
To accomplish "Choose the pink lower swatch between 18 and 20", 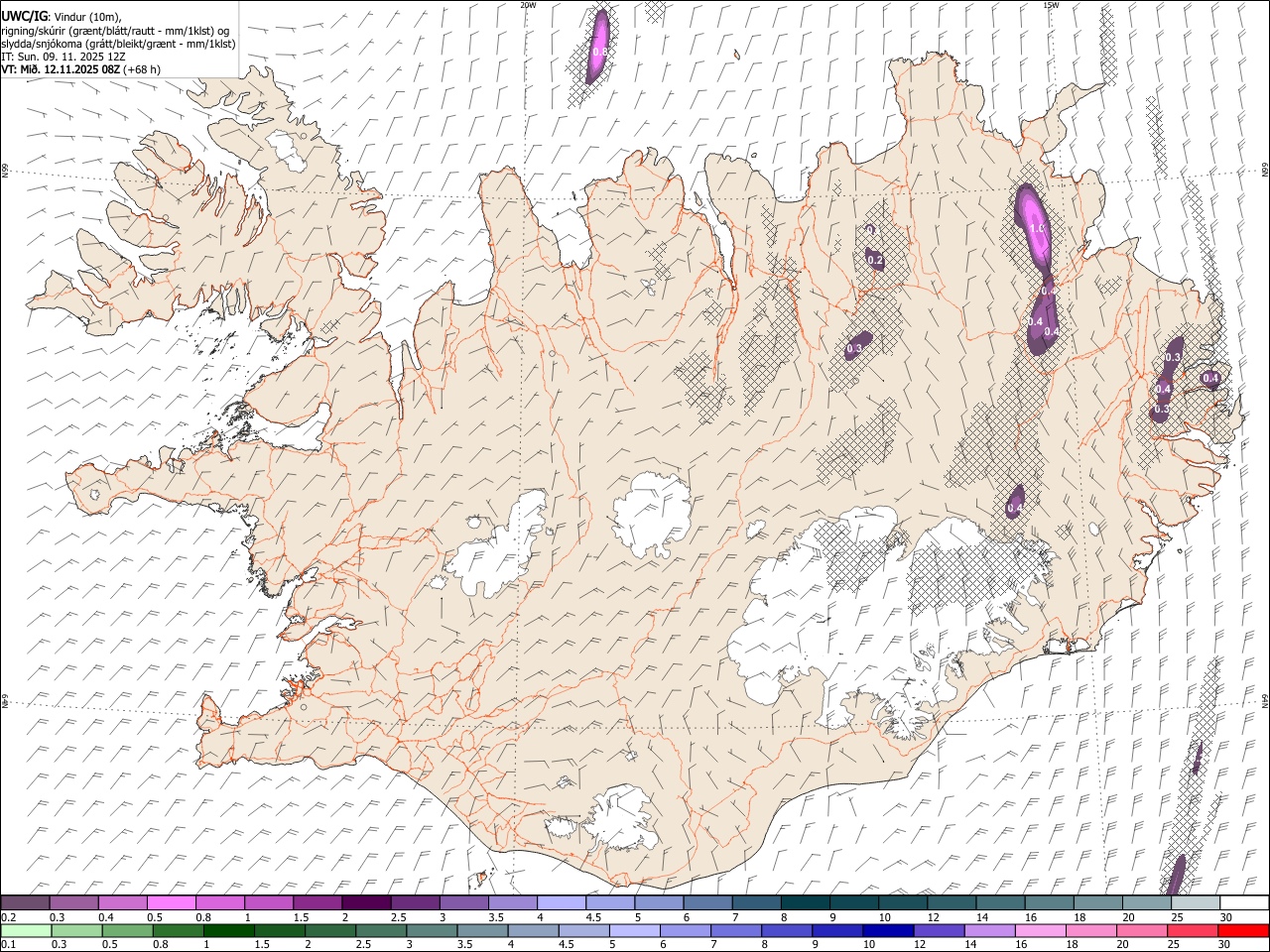I will point(1089,930).
